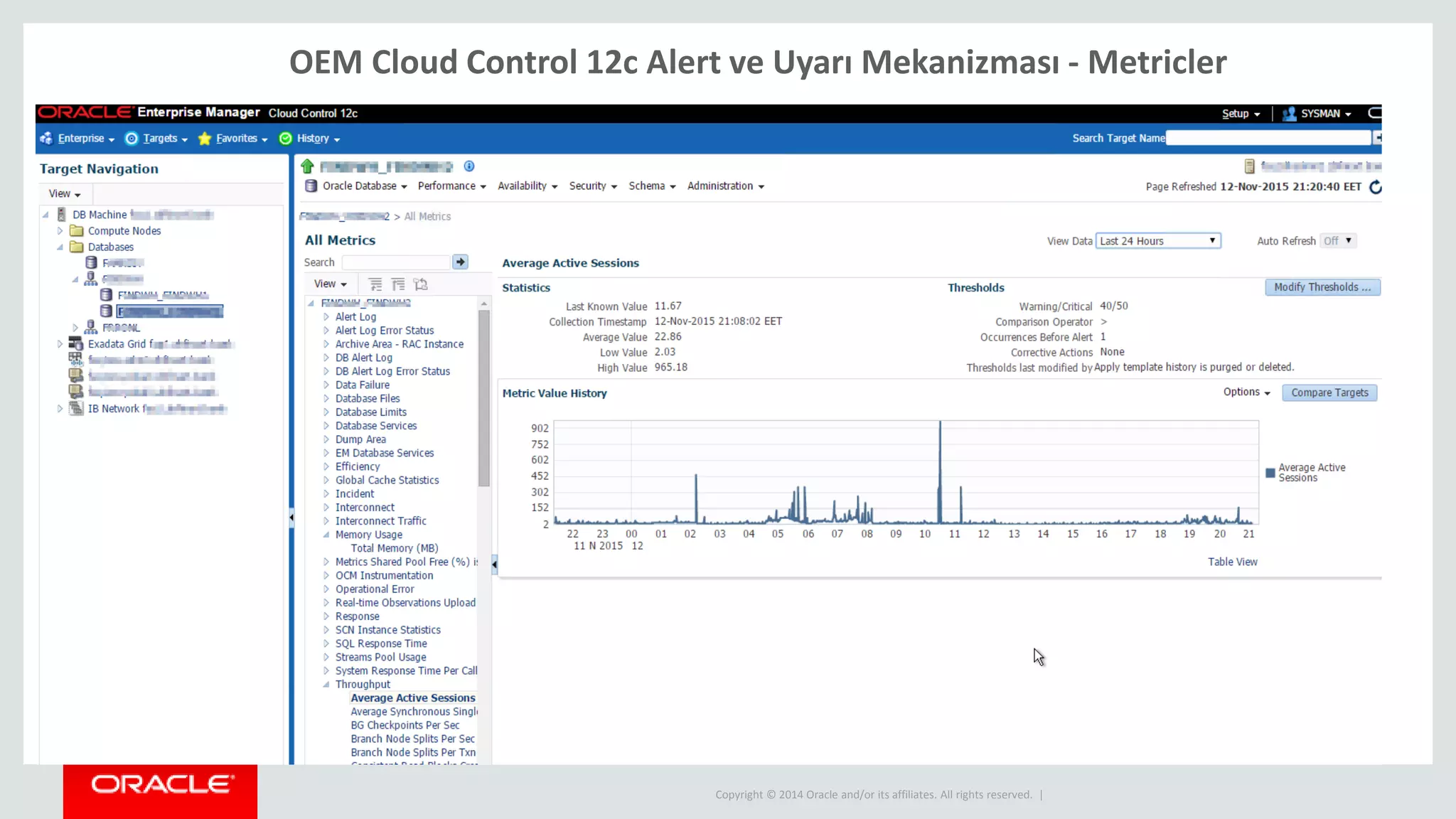Click the Favorites star icon

[205, 139]
